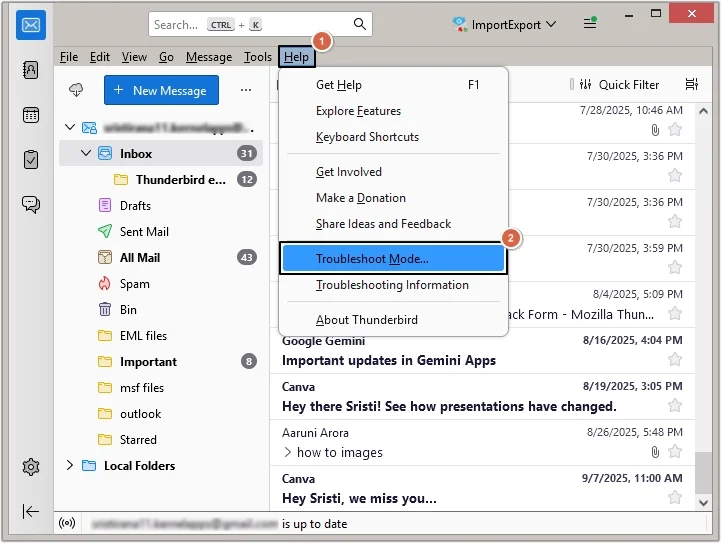
Task: Open the Help menu
Action: (296, 57)
